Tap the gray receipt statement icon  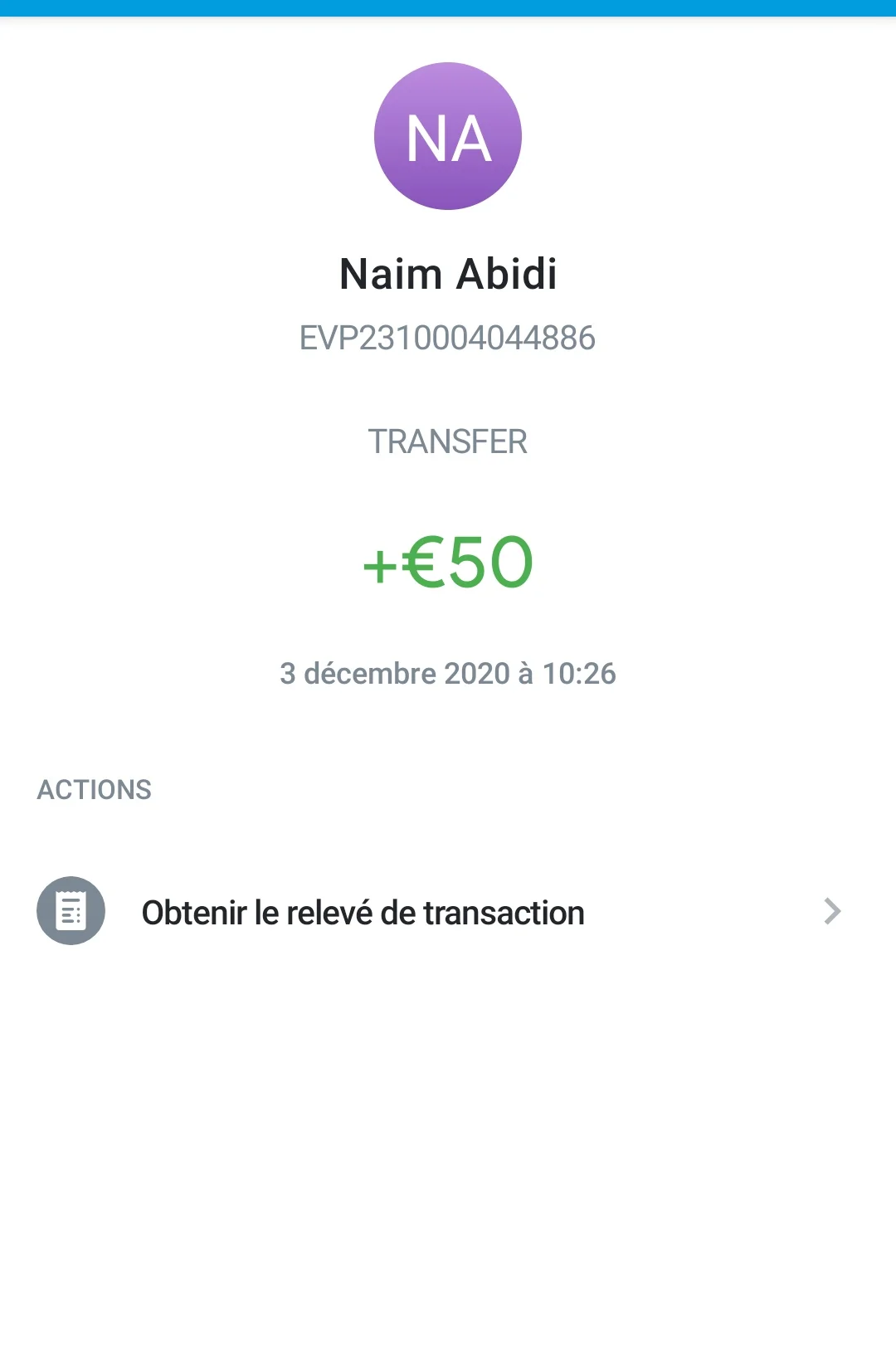(71, 911)
